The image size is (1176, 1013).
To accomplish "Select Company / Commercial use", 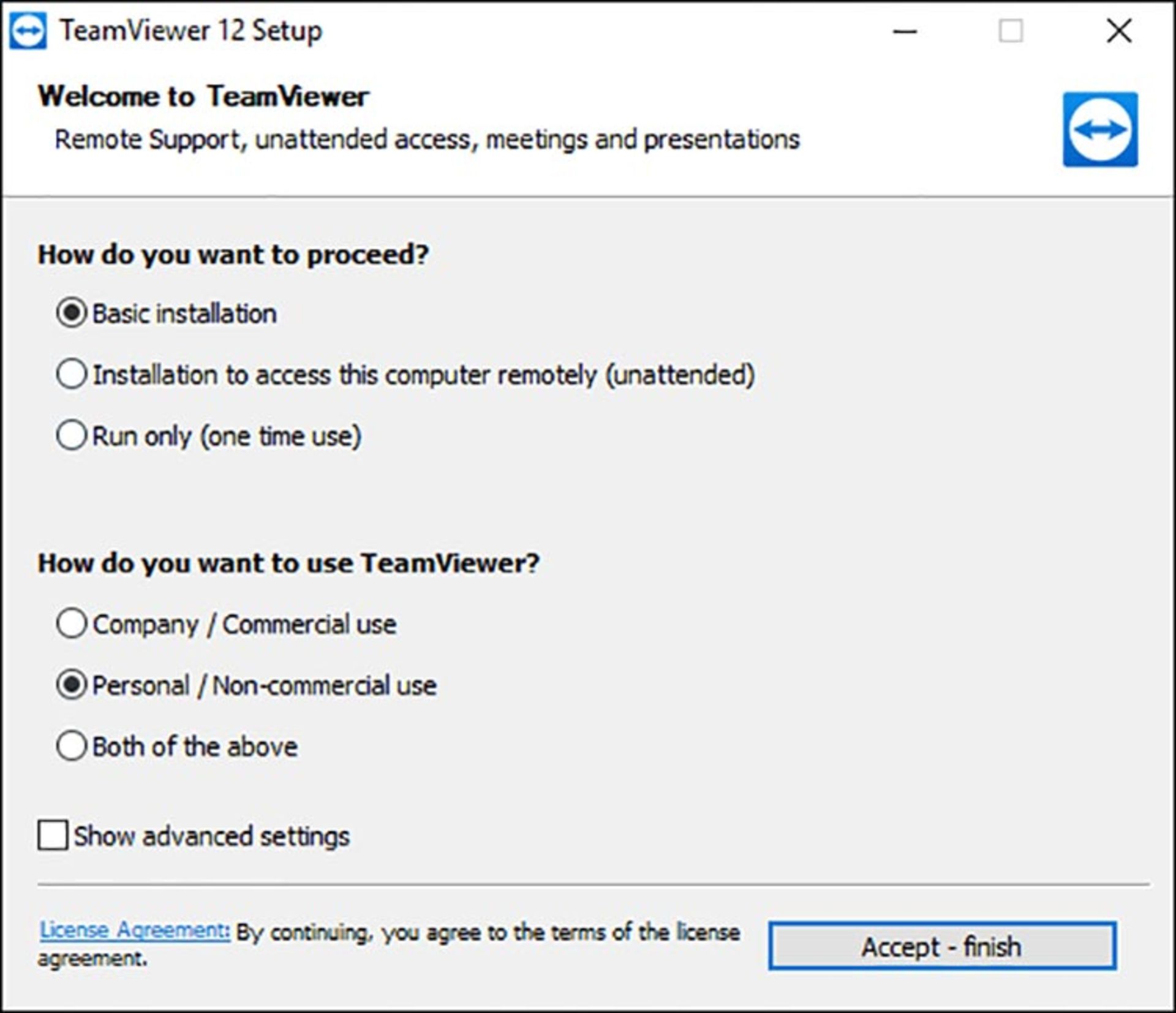I will pyautogui.click(x=72, y=623).
